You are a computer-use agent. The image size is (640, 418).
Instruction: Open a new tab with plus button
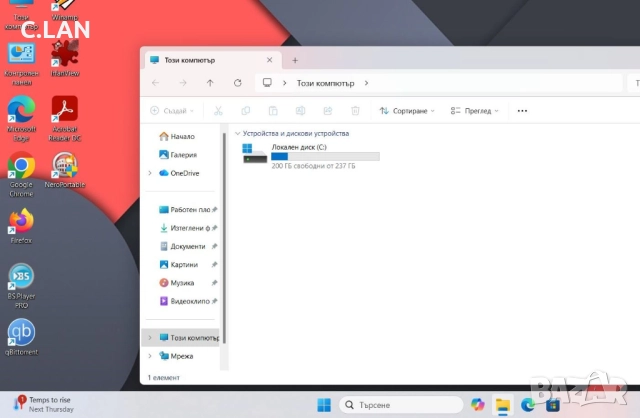click(295, 60)
